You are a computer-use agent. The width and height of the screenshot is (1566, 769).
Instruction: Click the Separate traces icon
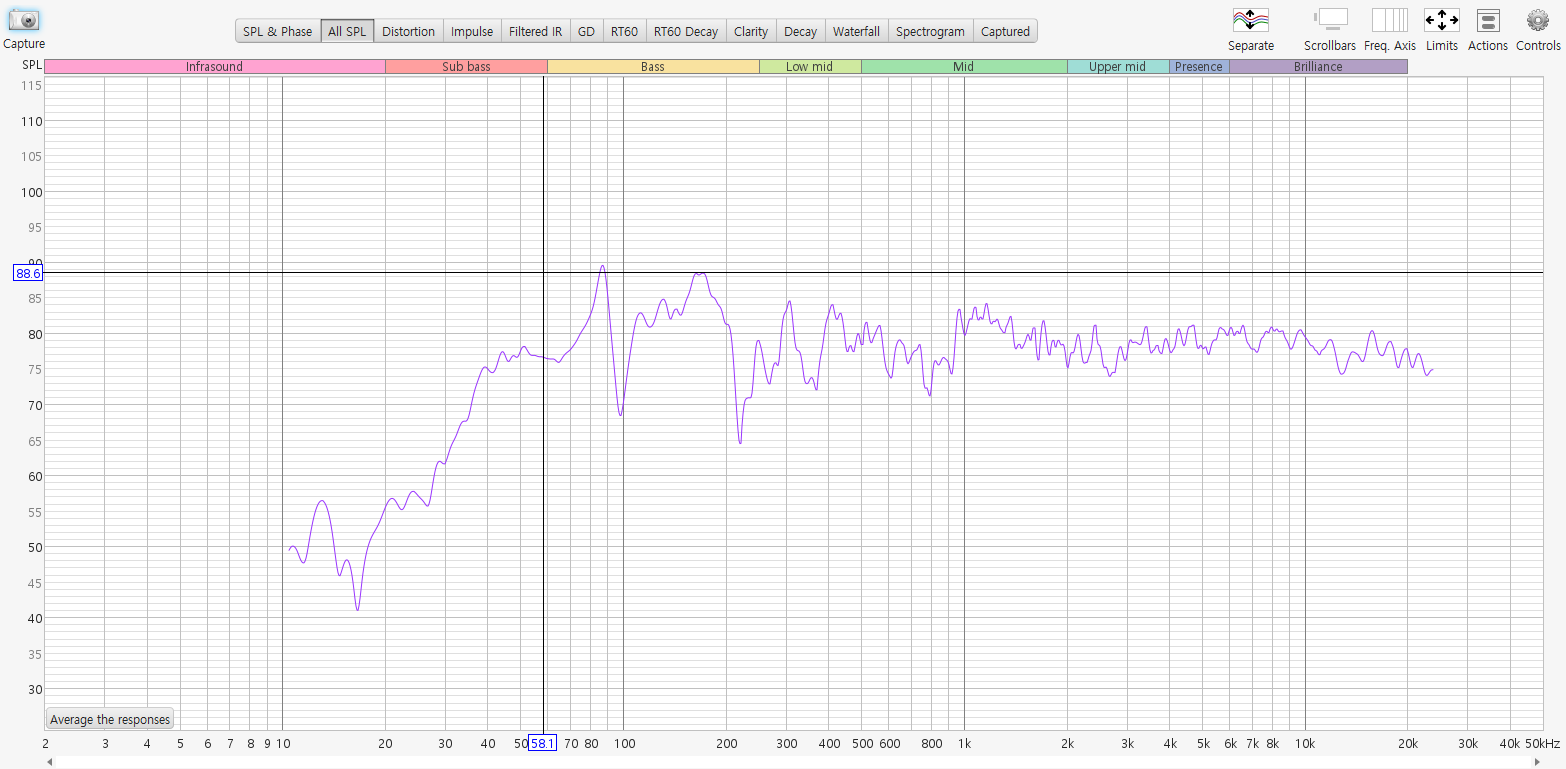point(1251,20)
